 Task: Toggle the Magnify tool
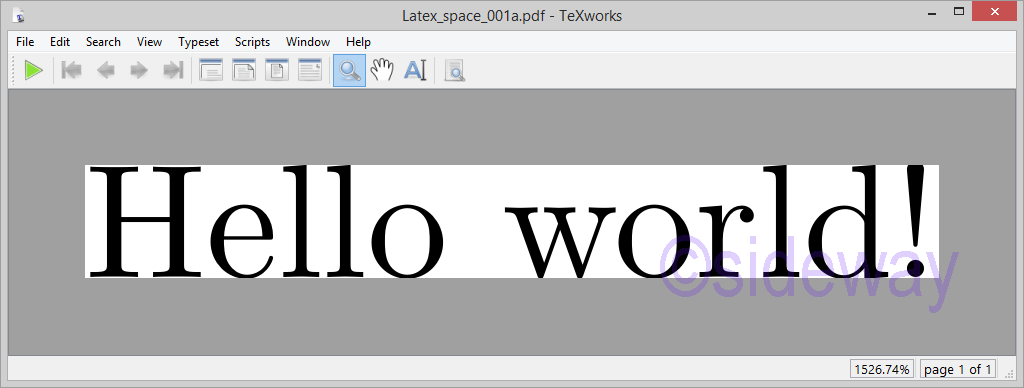tap(349, 71)
